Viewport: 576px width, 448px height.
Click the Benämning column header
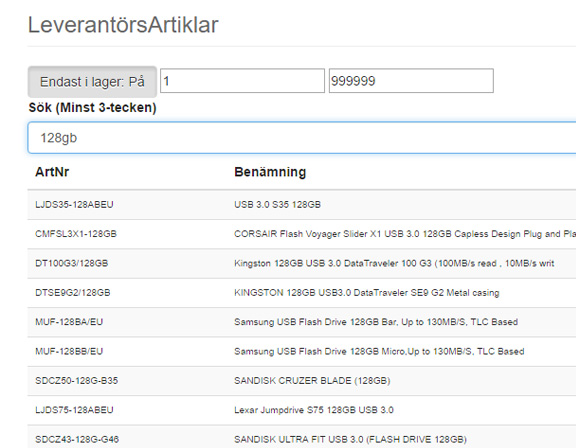(270, 172)
